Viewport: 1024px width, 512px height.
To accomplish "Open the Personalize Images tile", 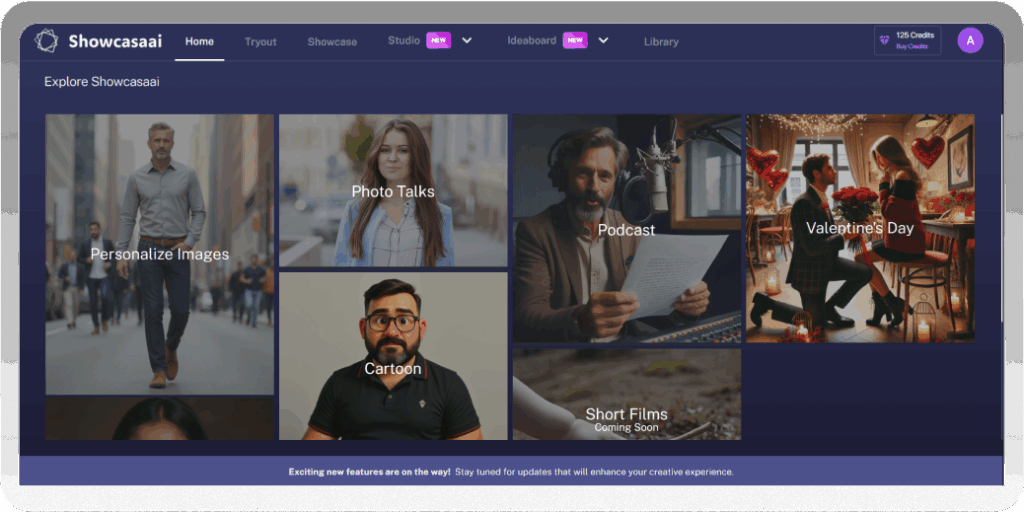I will tap(159, 254).
